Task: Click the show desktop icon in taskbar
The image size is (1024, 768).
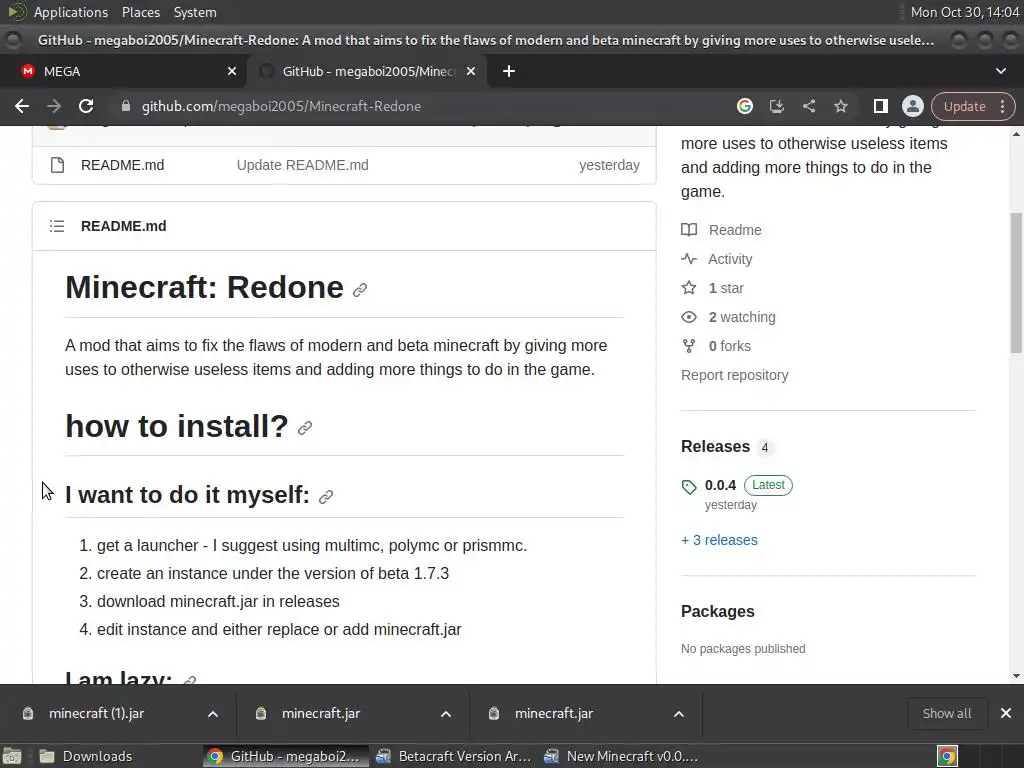Action: [x=12, y=756]
